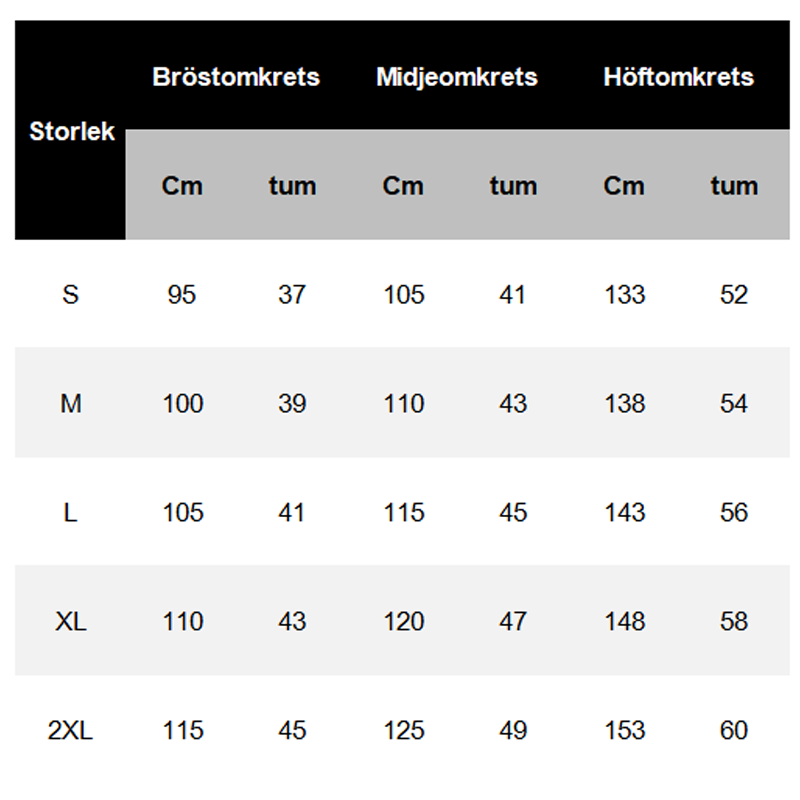Click the Cm subheader under Bröstomkrets
Image resolution: width=800 pixels, height=800 pixels.
click(182, 186)
